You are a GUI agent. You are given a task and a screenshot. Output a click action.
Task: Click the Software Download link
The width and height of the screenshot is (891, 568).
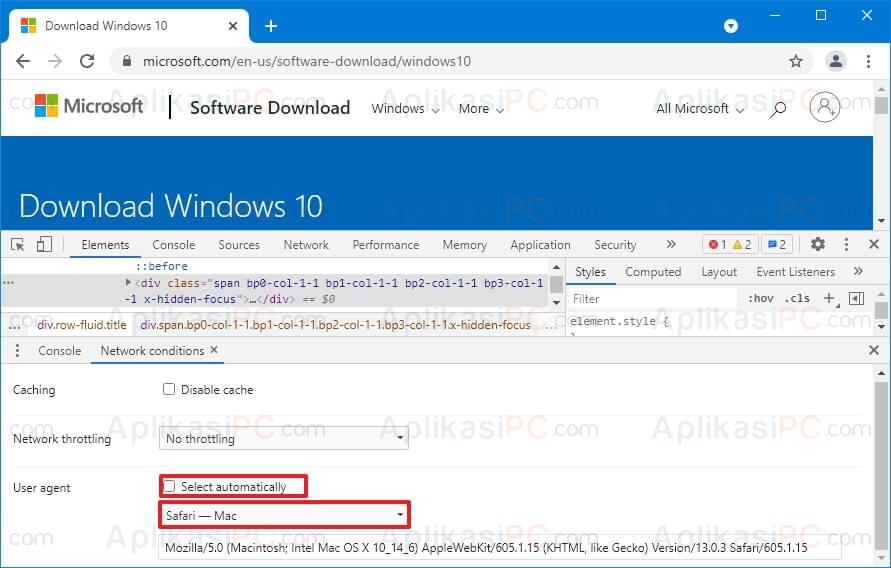[x=270, y=107]
